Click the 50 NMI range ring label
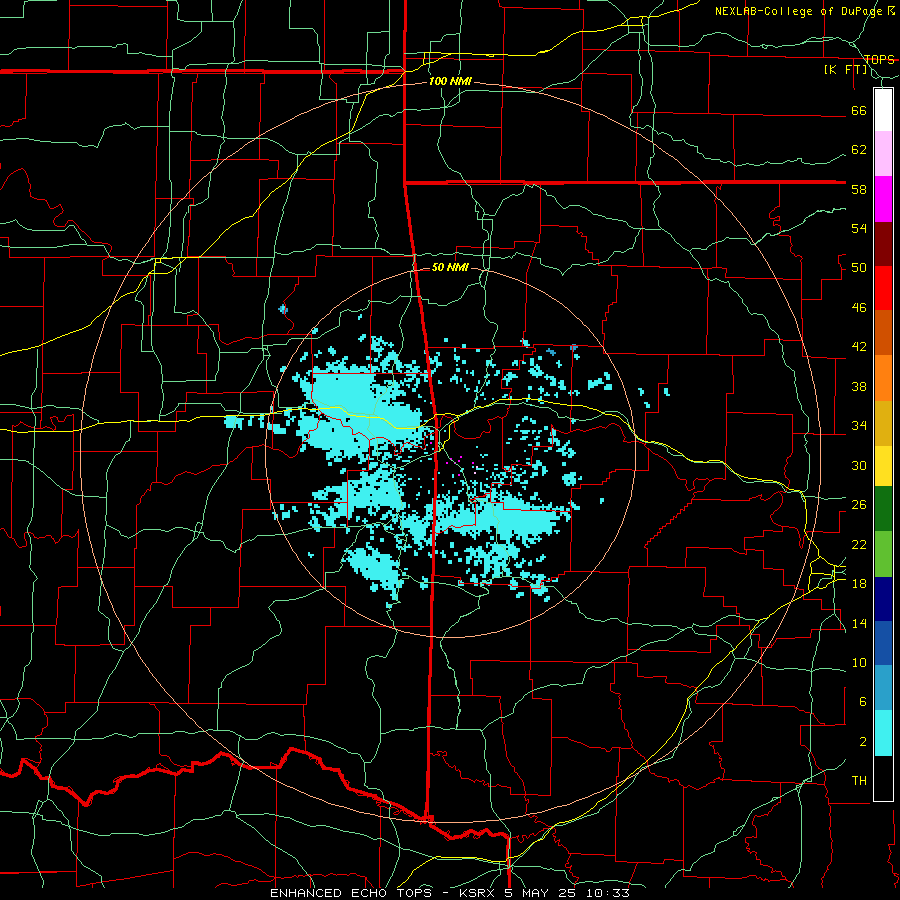The width and height of the screenshot is (900, 900). (450, 267)
